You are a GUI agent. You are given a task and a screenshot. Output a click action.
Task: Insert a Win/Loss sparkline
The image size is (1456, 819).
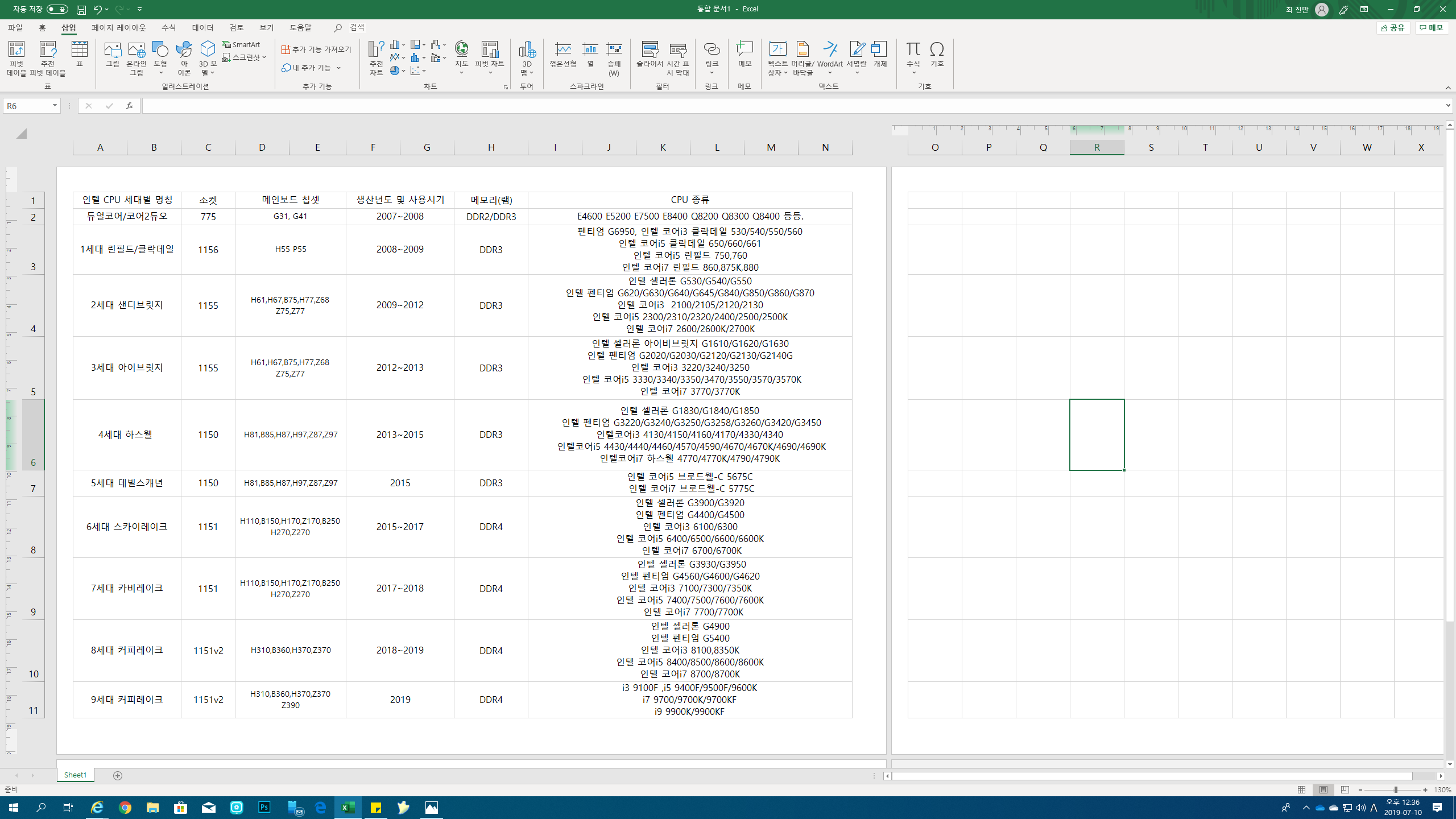614,59
